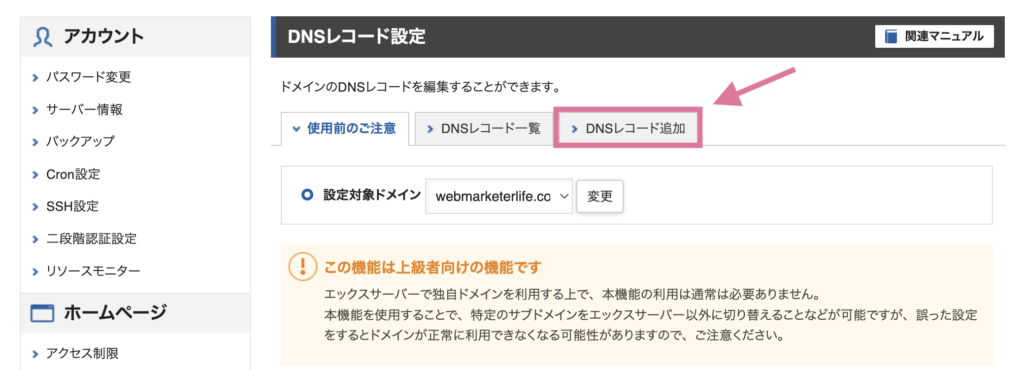Screen dimensions: 1024x370
Task: Click the book icon beside 関連マニュアル
Action: (x=891, y=37)
